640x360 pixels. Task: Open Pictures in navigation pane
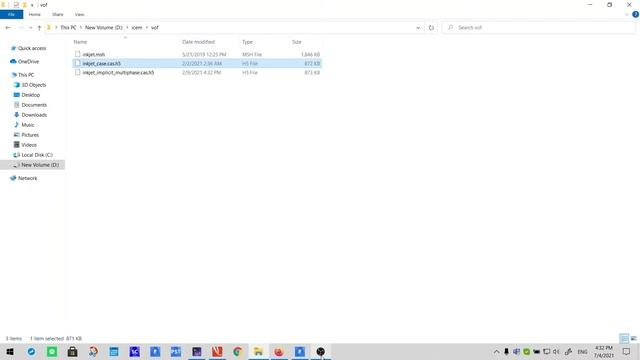pos(30,135)
